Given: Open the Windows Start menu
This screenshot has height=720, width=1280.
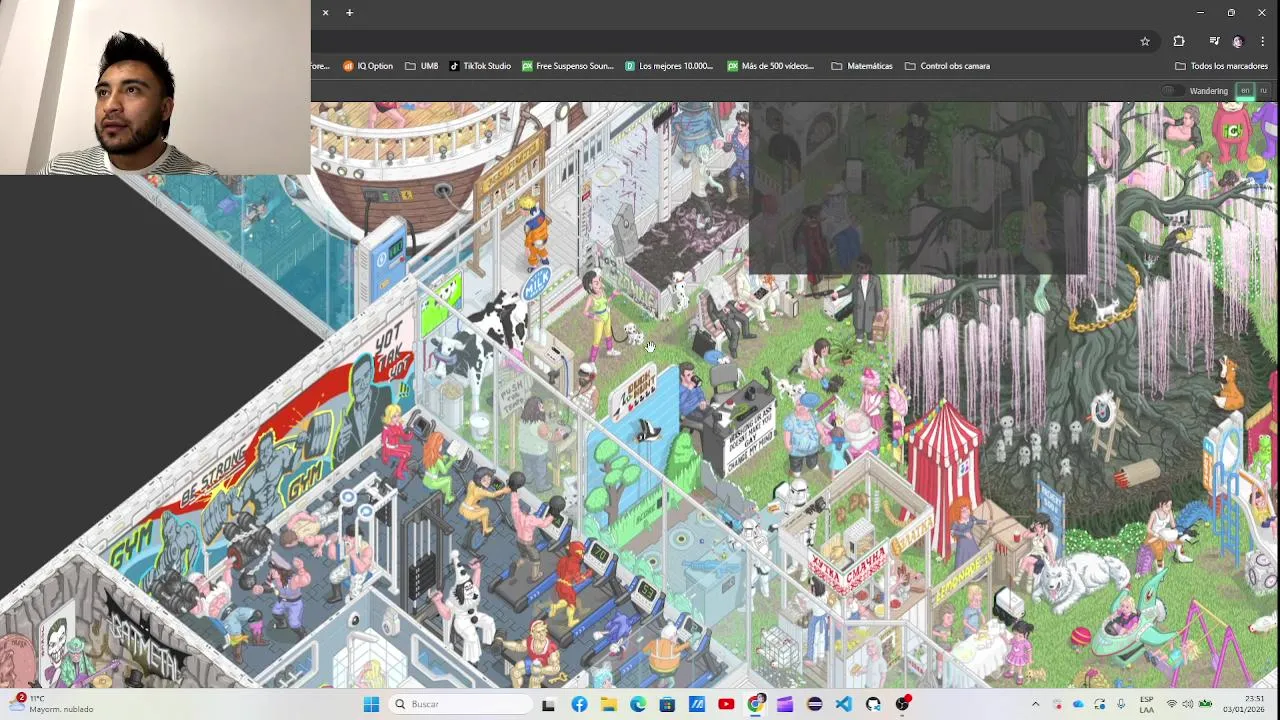Looking at the screenshot, I should 371,704.
